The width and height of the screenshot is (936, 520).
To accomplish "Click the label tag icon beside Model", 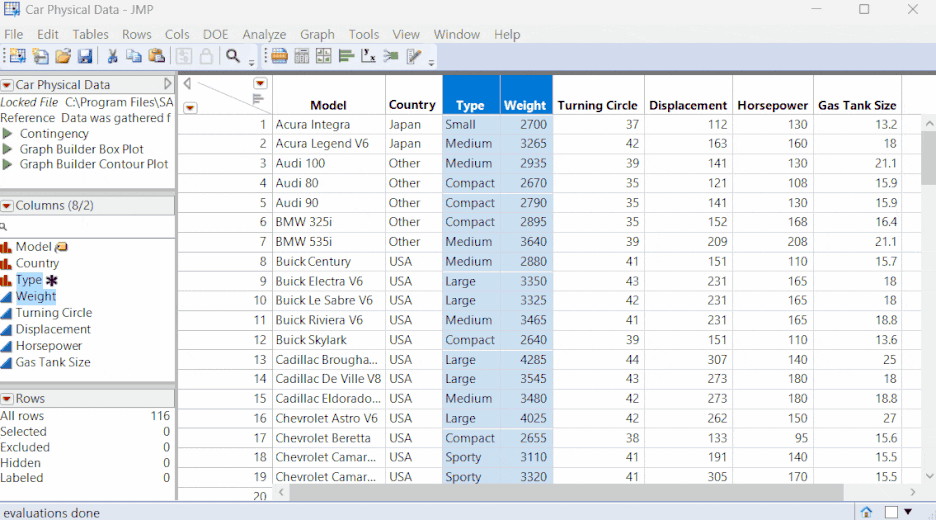I will 61,247.
